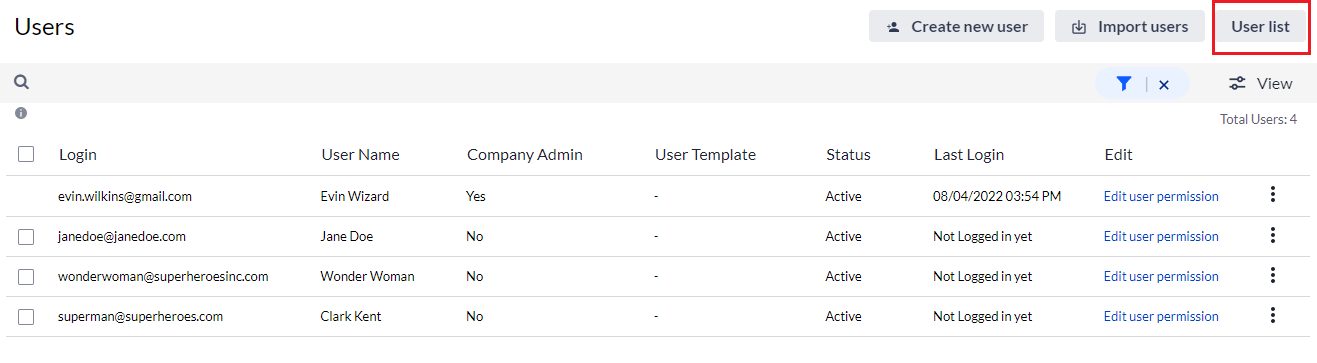
Task: Edit user permission for Evin Wizard
Action: click(1161, 196)
